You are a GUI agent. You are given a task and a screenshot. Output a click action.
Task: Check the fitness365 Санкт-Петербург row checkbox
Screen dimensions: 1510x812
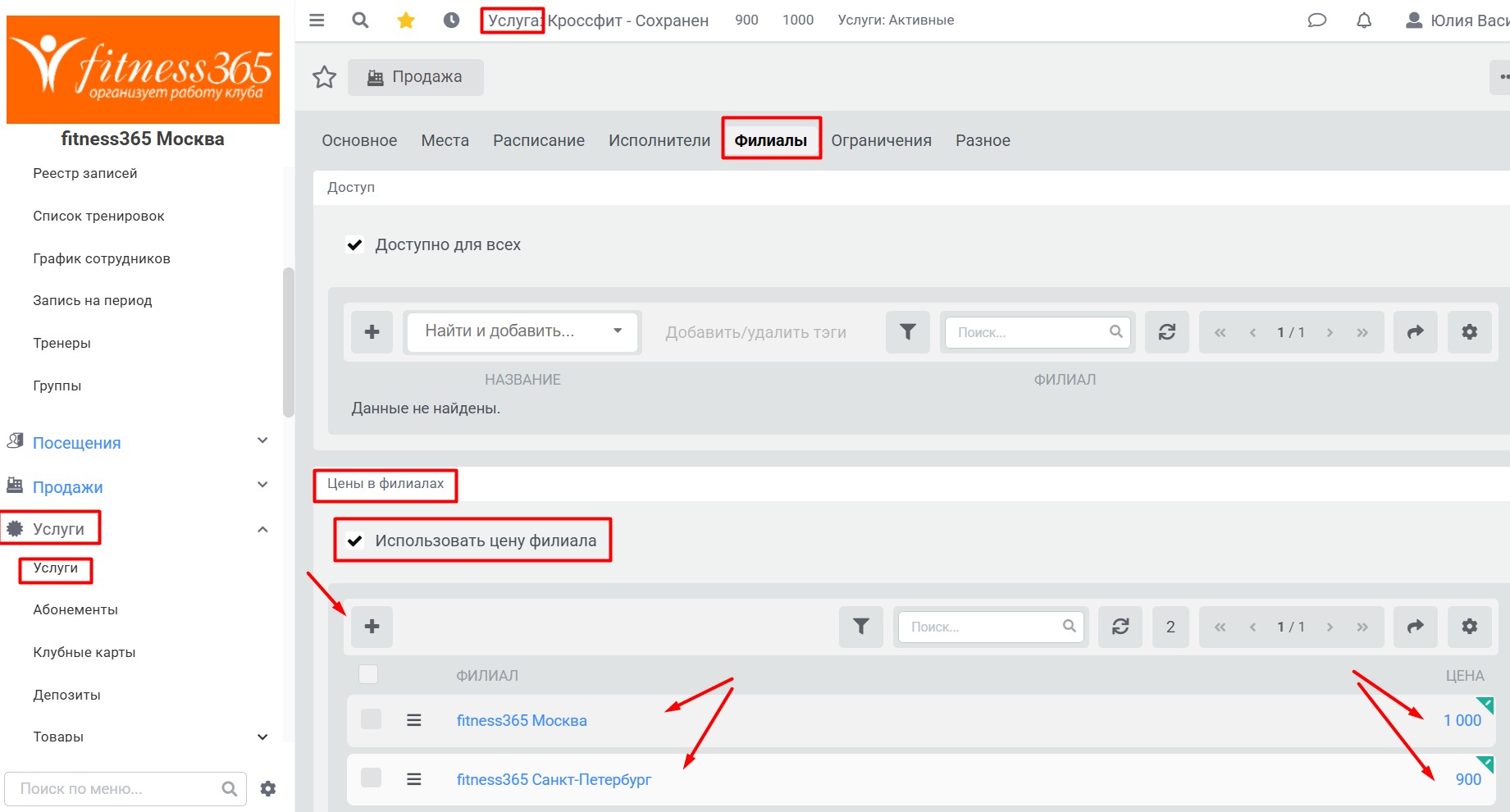[371, 778]
